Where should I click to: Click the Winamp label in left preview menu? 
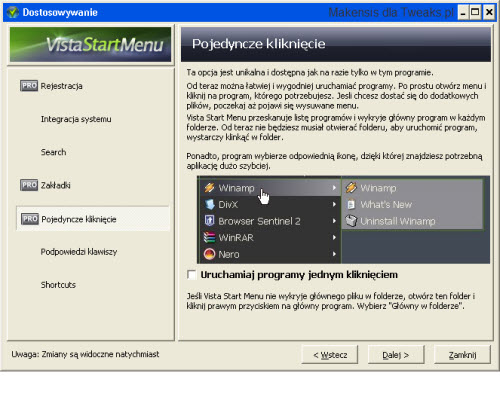coord(236,188)
